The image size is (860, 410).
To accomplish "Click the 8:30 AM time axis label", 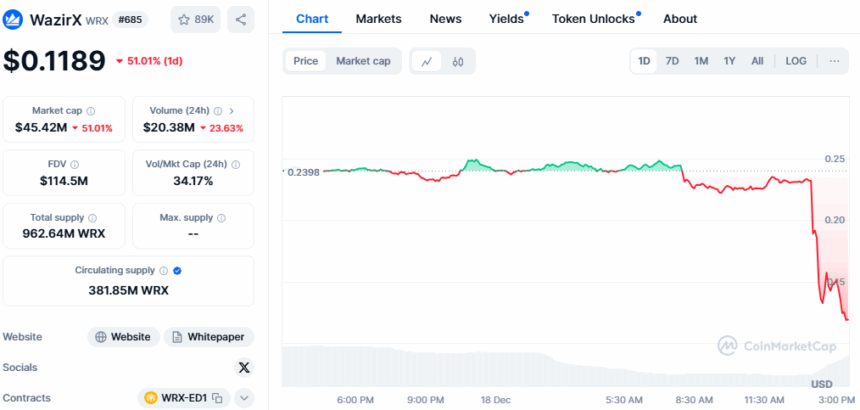I will coord(694,400).
